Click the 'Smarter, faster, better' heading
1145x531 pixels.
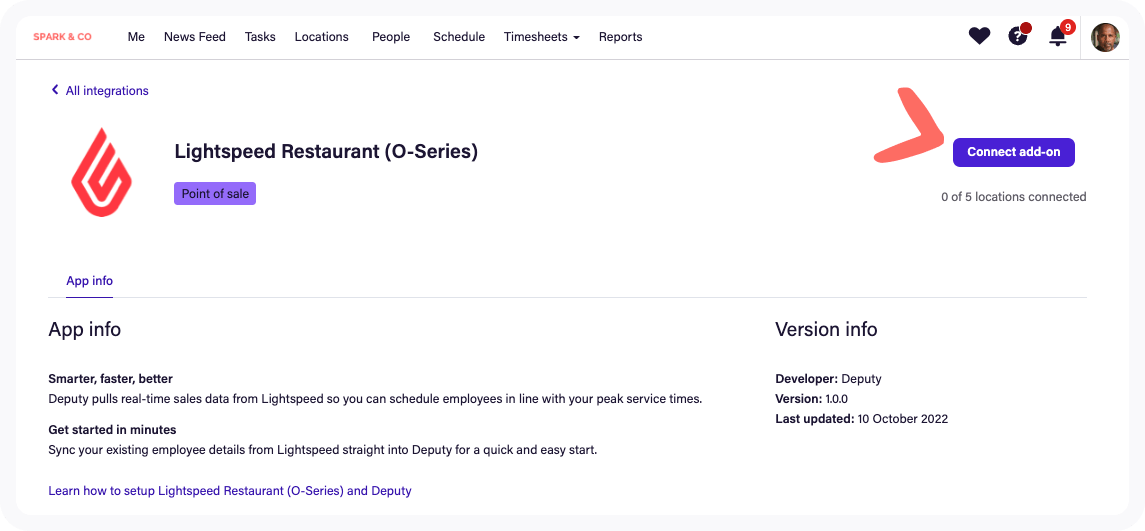pos(110,379)
